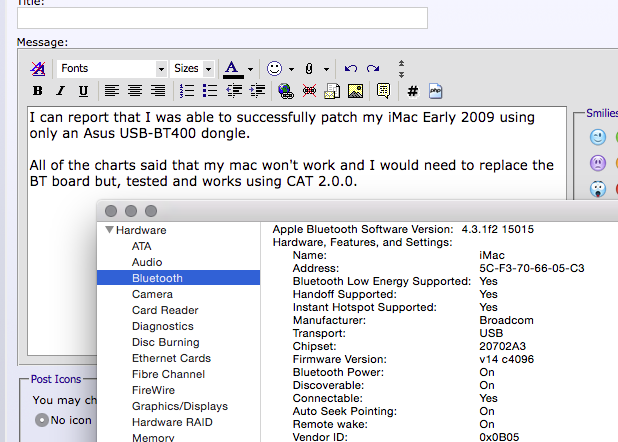Click the firmware version v14 c4096
The height and width of the screenshot is (442, 618).
(x=506, y=359)
